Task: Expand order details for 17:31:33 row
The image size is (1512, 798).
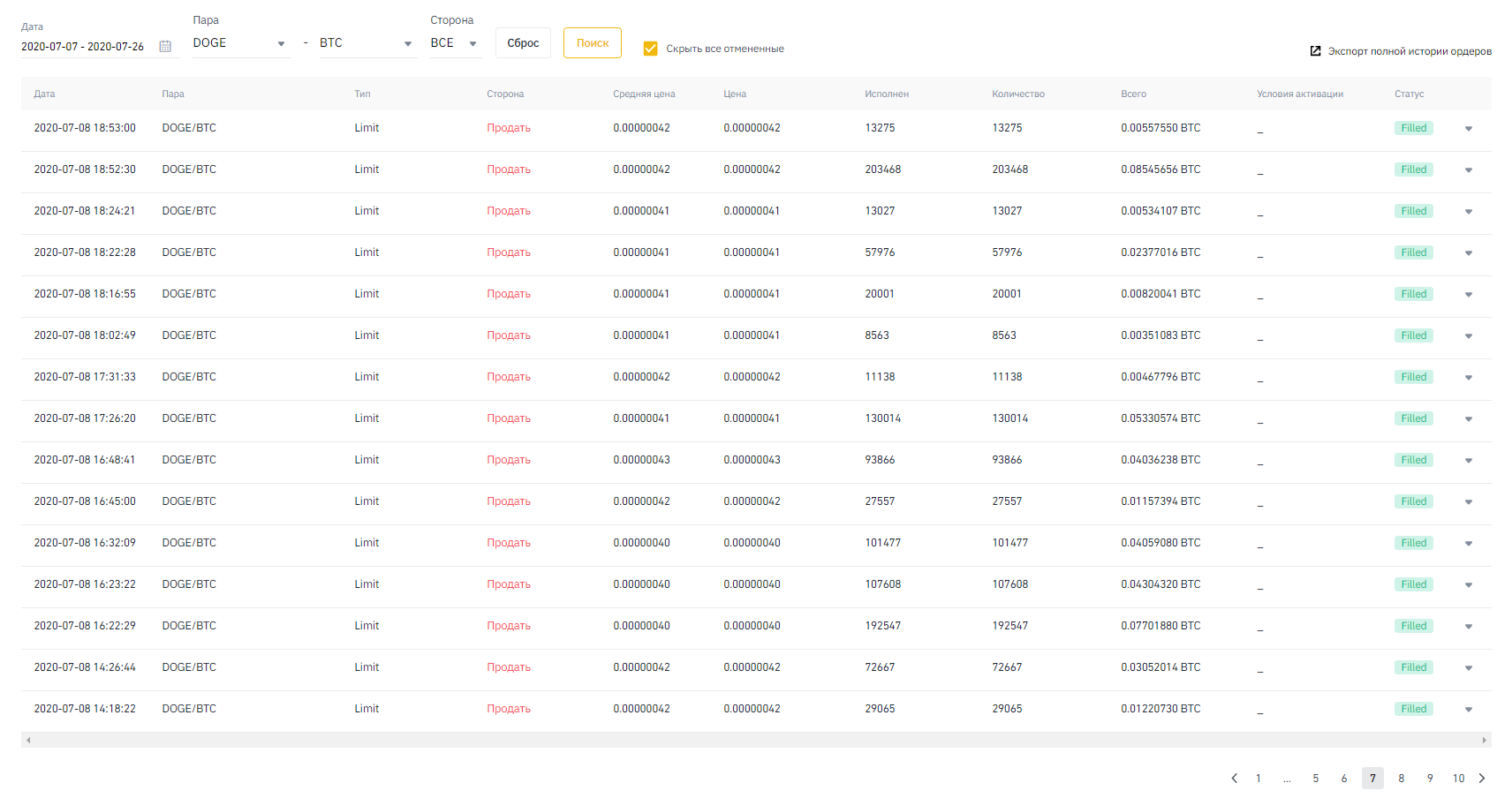Action: [x=1469, y=378]
